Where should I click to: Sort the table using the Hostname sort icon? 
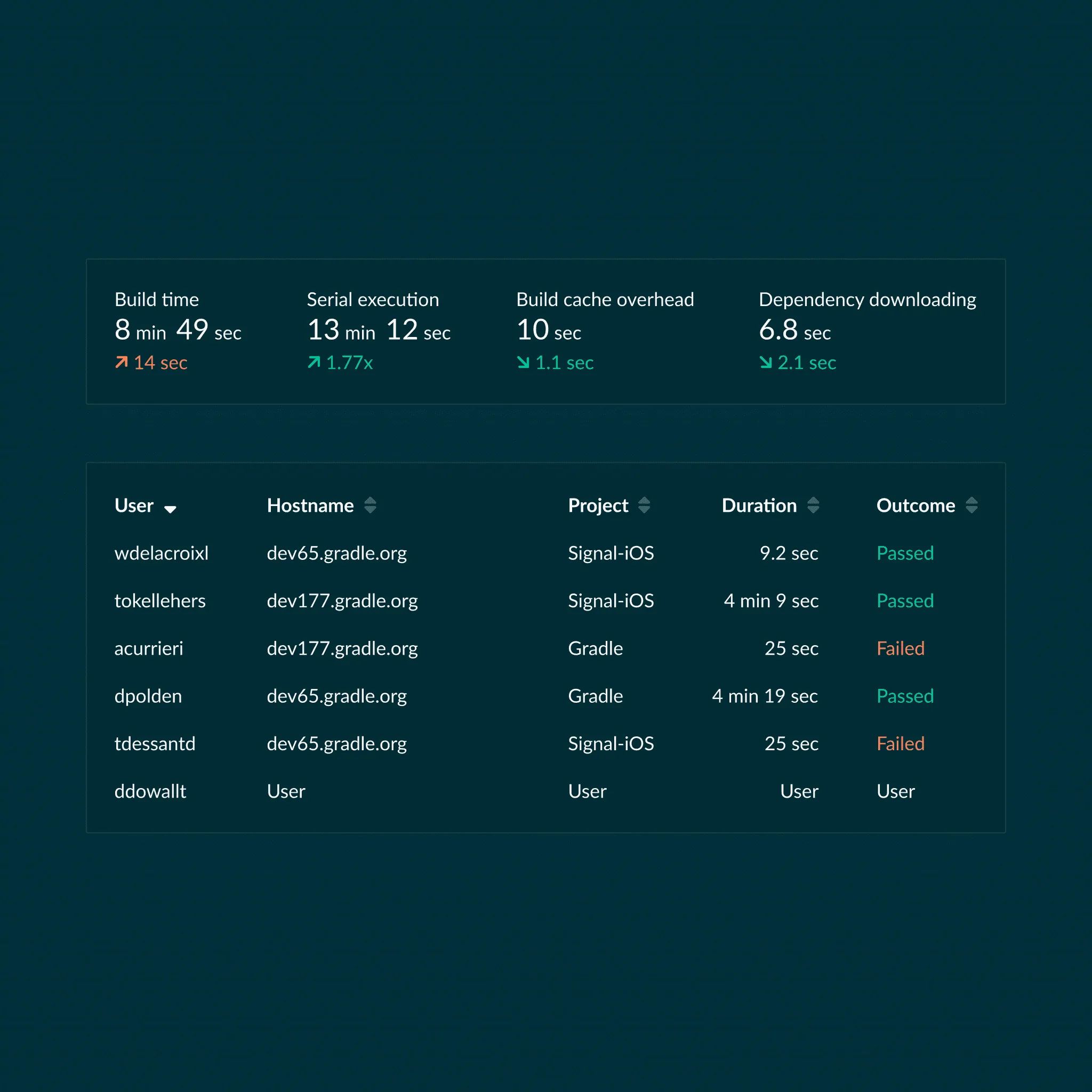coord(371,505)
